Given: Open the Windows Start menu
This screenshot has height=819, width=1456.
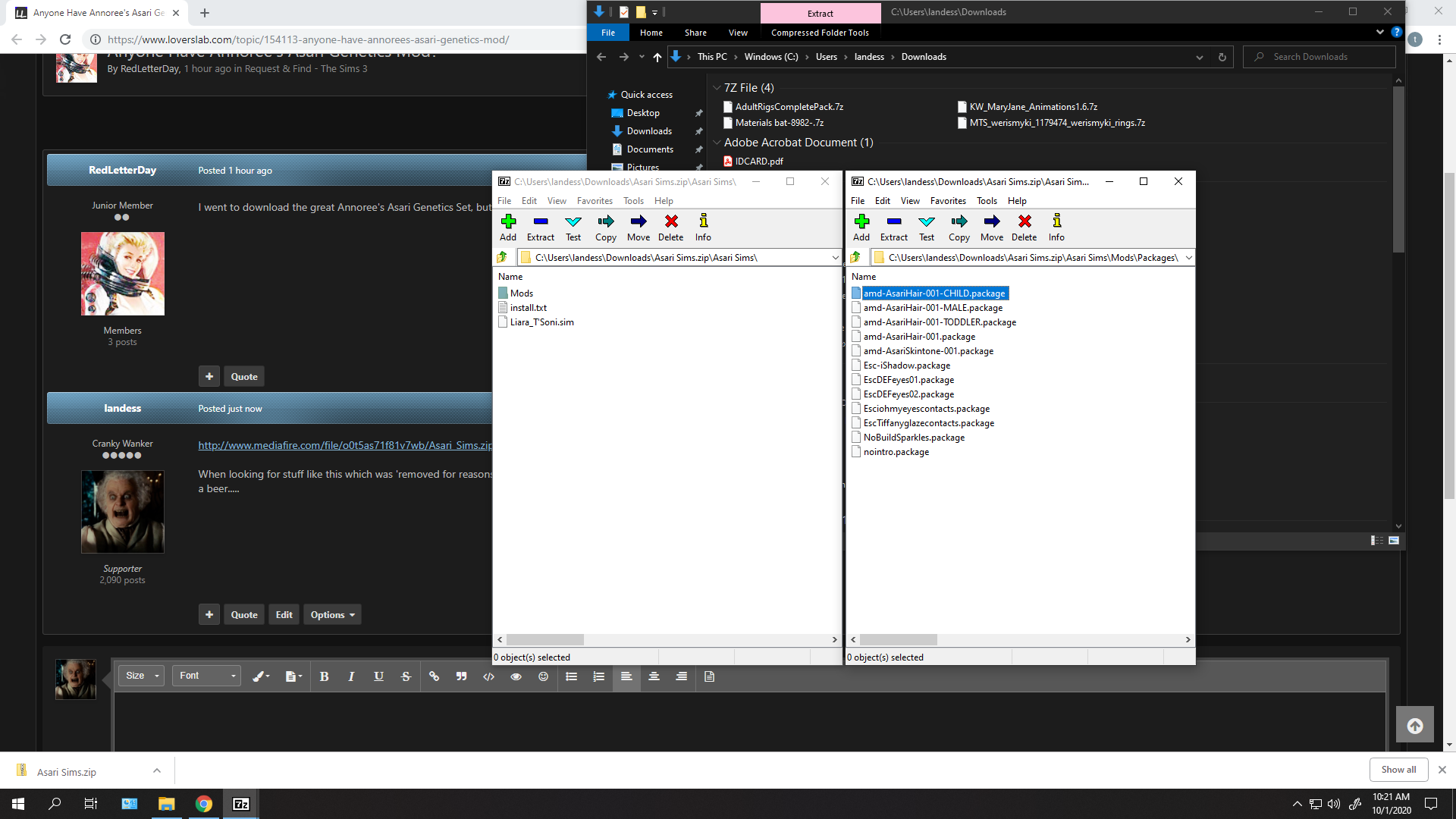Looking at the screenshot, I should (x=18, y=804).
